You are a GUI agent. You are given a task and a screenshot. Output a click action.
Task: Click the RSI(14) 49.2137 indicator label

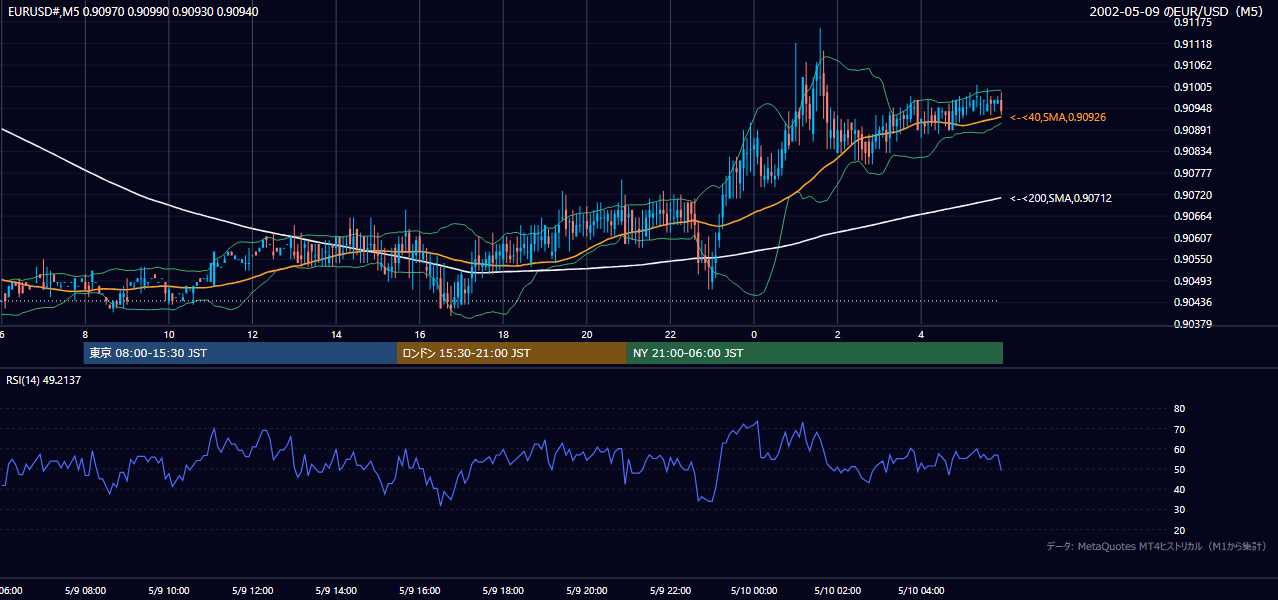pos(44,380)
